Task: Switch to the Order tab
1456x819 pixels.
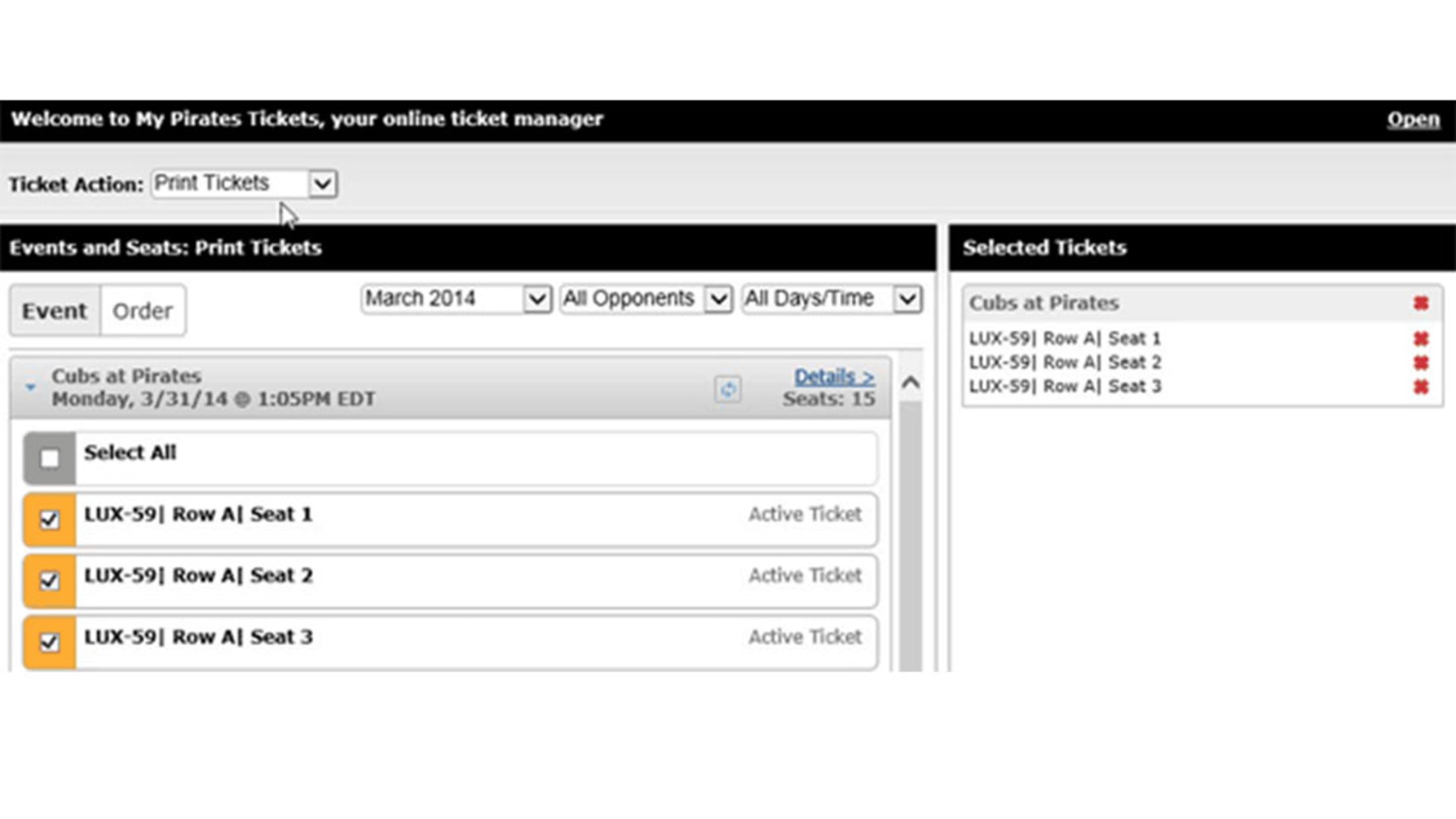Action: (142, 311)
